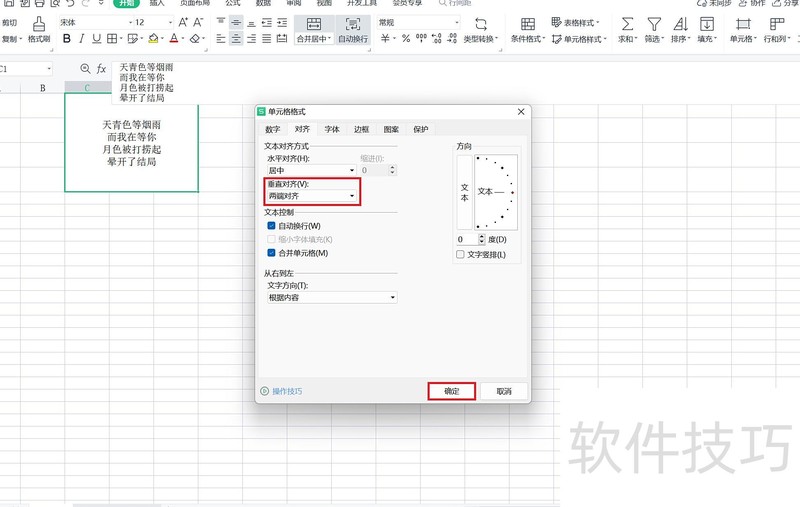Uncheck the 自动换行 wrap text checkbox
Screen dimensions: 800x507
click(x=272, y=226)
